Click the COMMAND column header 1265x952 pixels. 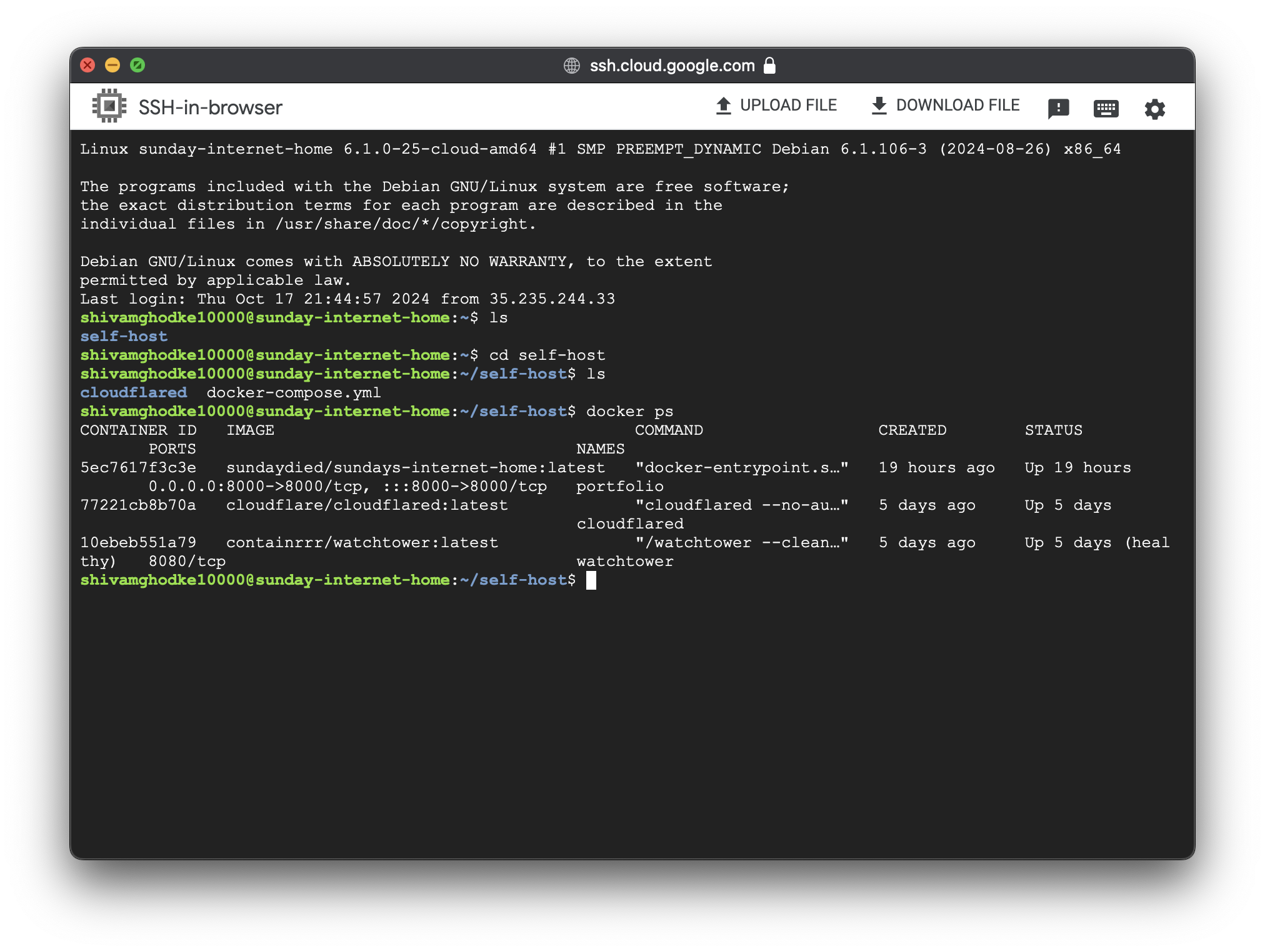pos(669,430)
